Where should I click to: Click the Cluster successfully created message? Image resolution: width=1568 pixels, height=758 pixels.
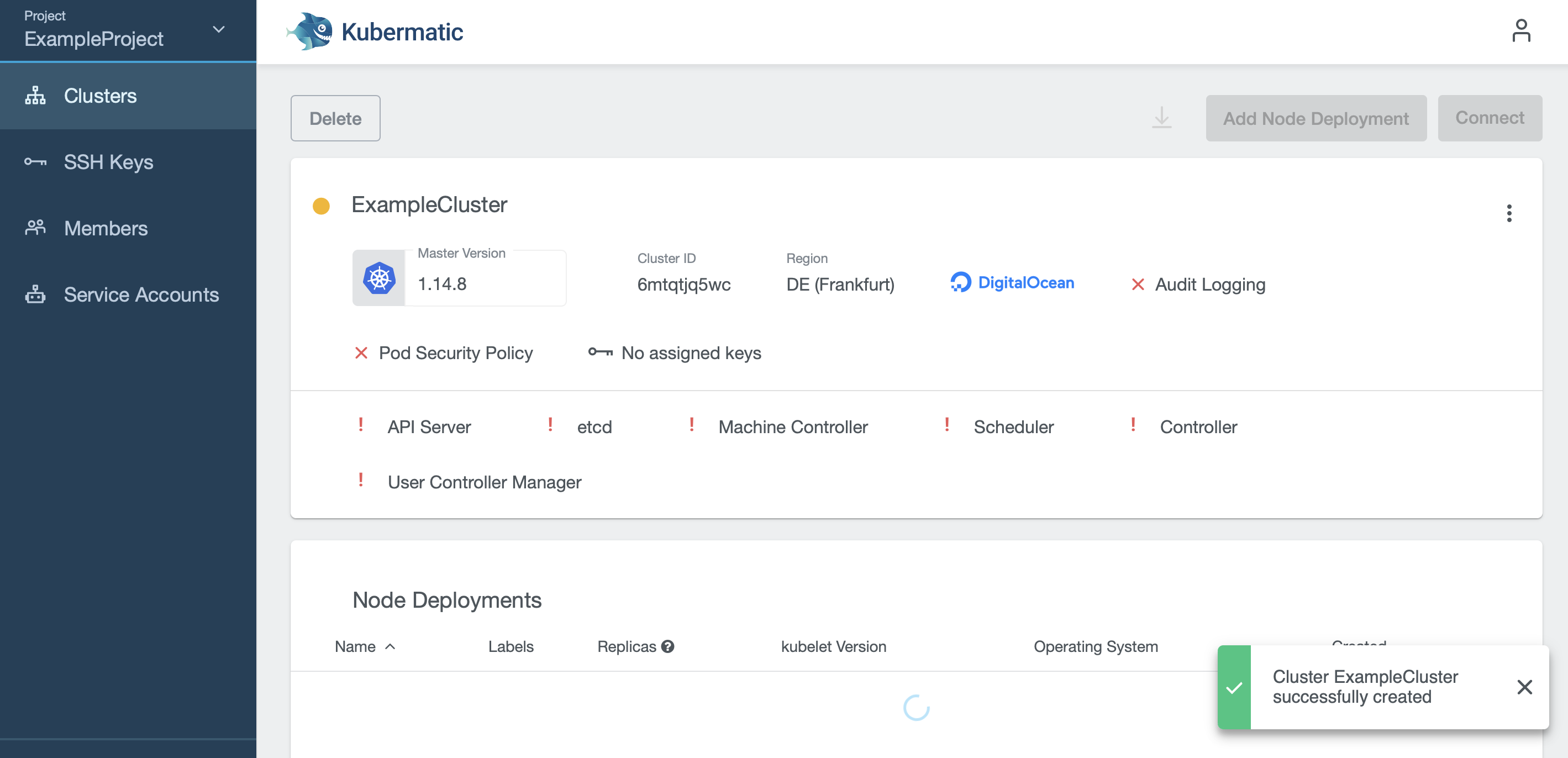click(1365, 687)
